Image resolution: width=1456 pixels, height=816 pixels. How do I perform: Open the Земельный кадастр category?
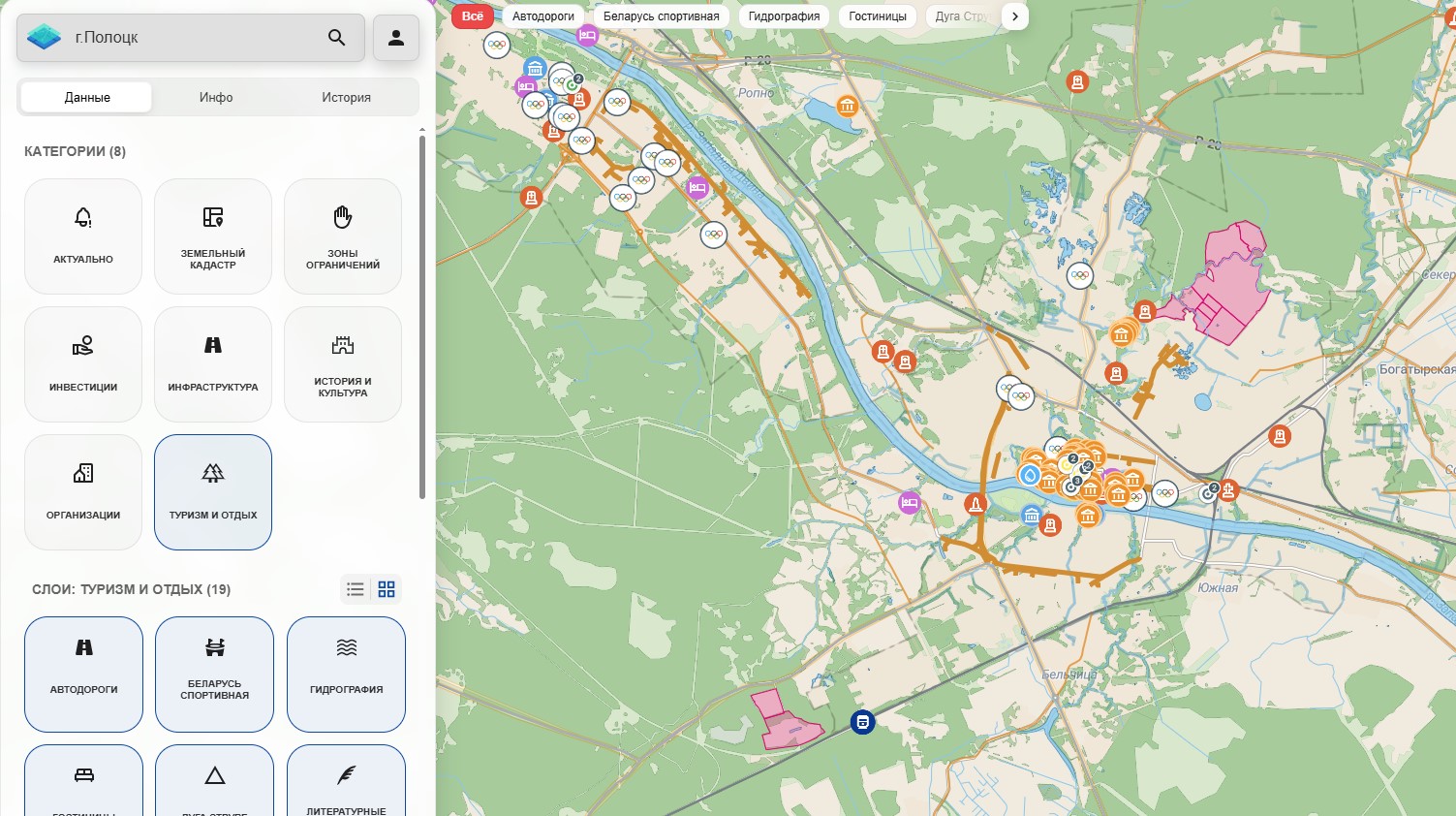(213, 236)
